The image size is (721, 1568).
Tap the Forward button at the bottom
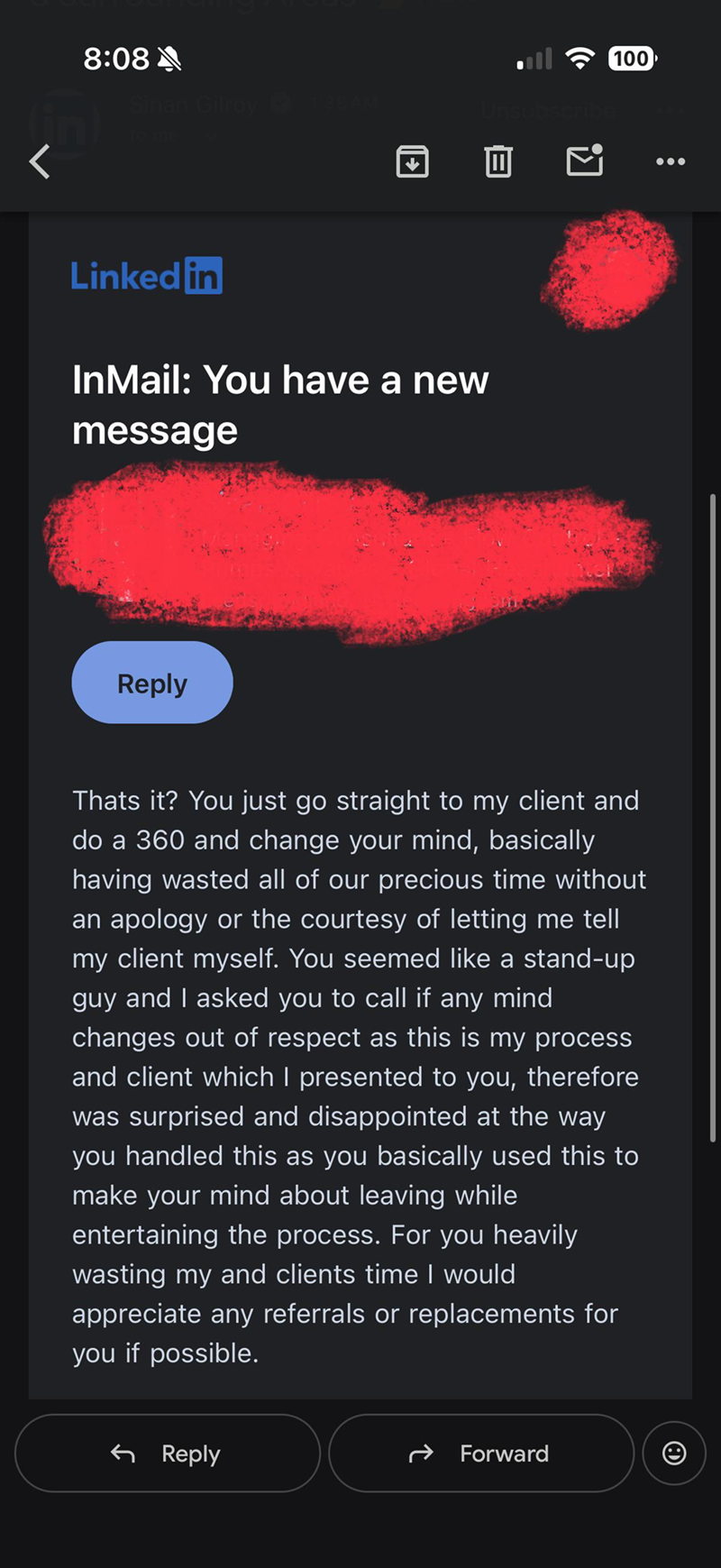tap(481, 1453)
